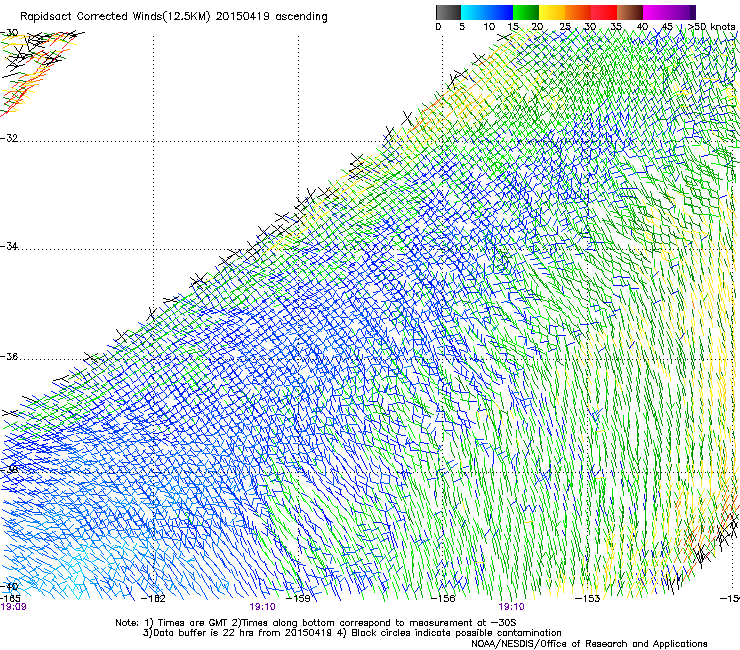Click the latitude label '-32'
The image size is (740, 650).
(9, 138)
